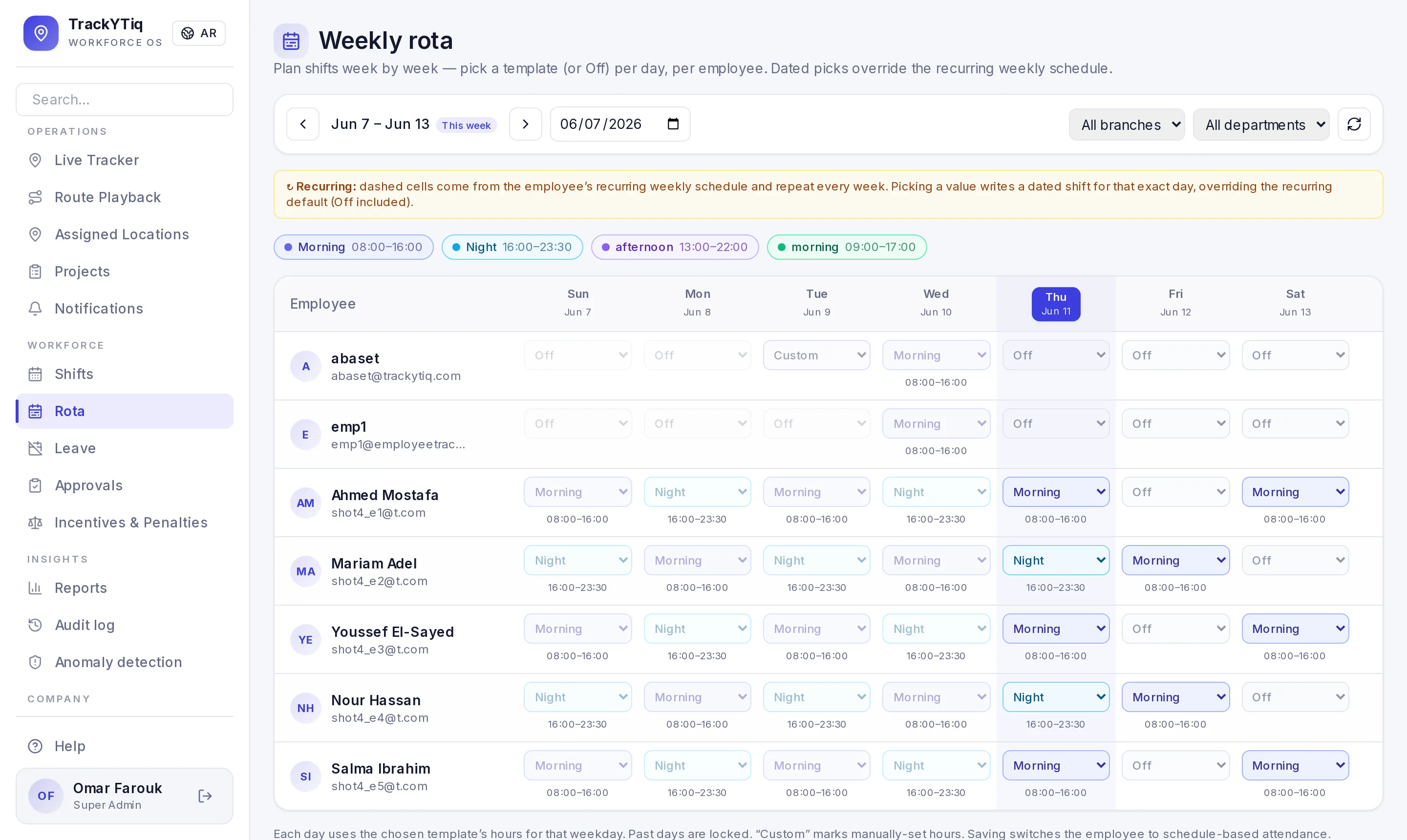Open Live Tracker from sidebar

pyautogui.click(x=125, y=160)
